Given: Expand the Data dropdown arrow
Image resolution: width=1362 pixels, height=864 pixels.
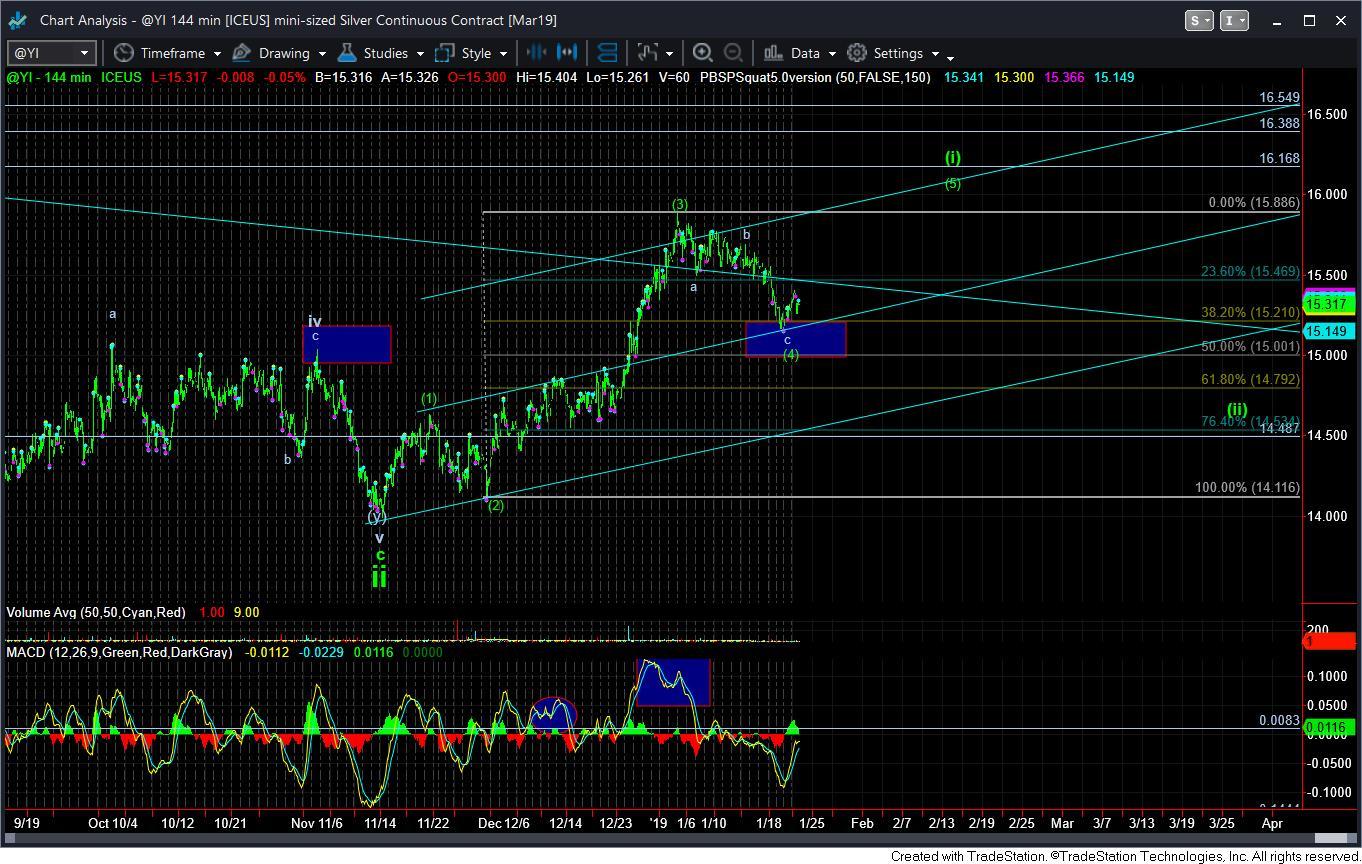Looking at the screenshot, I should (832, 54).
